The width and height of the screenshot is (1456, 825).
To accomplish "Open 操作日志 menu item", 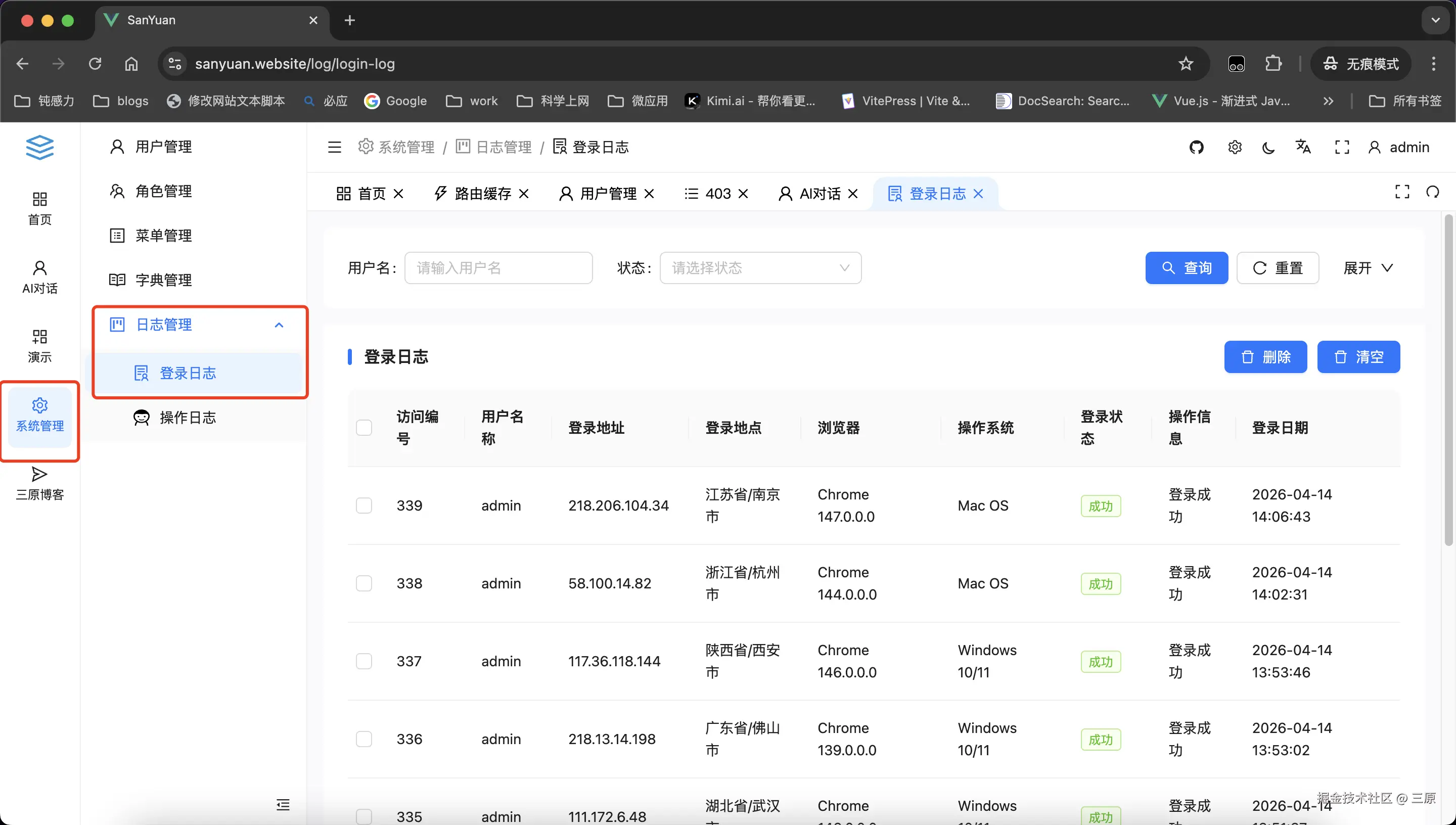I will click(x=188, y=418).
